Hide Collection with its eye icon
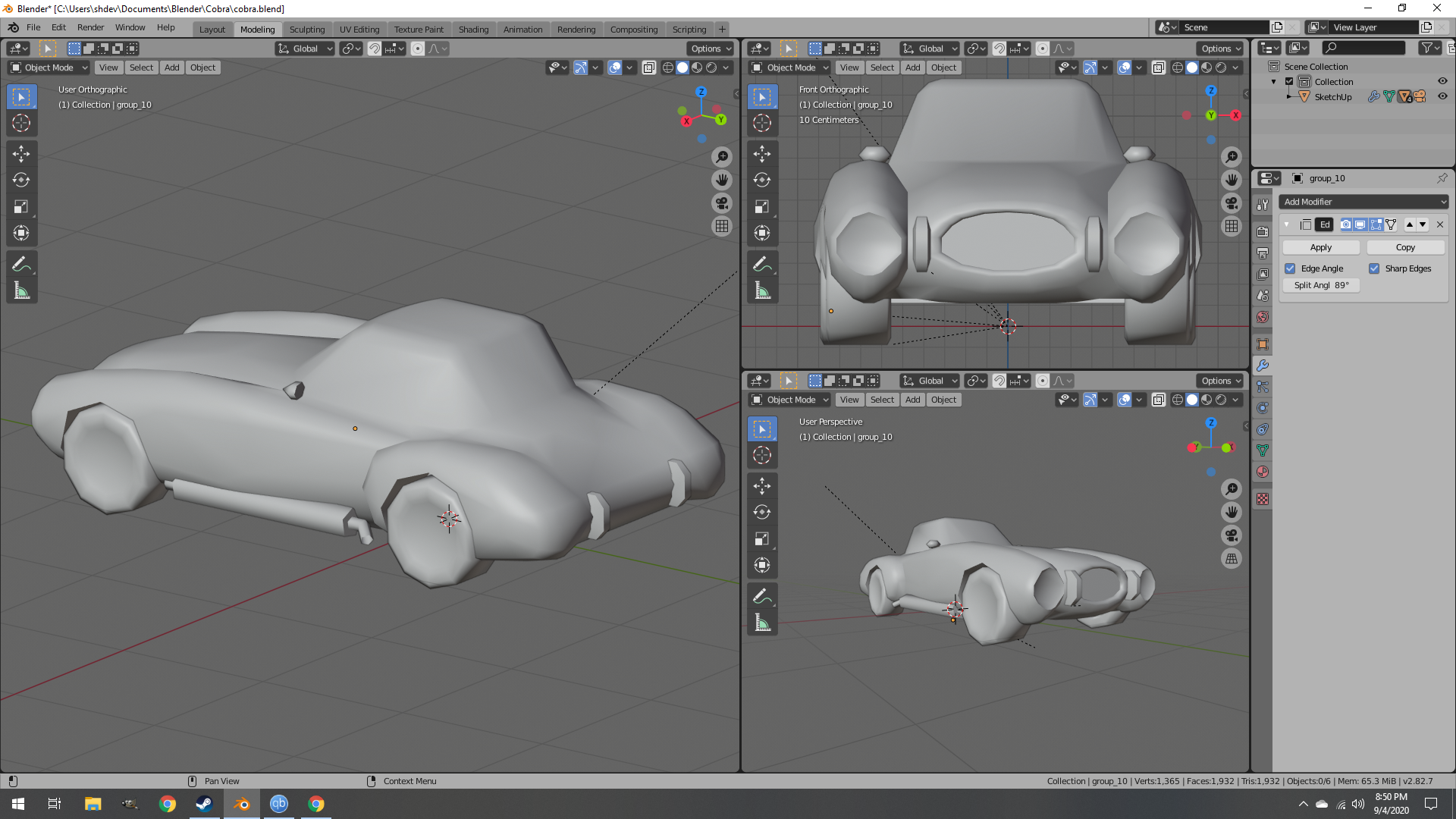The height and width of the screenshot is (819, 1456). pyautogui.click(x=1442, y=81)
